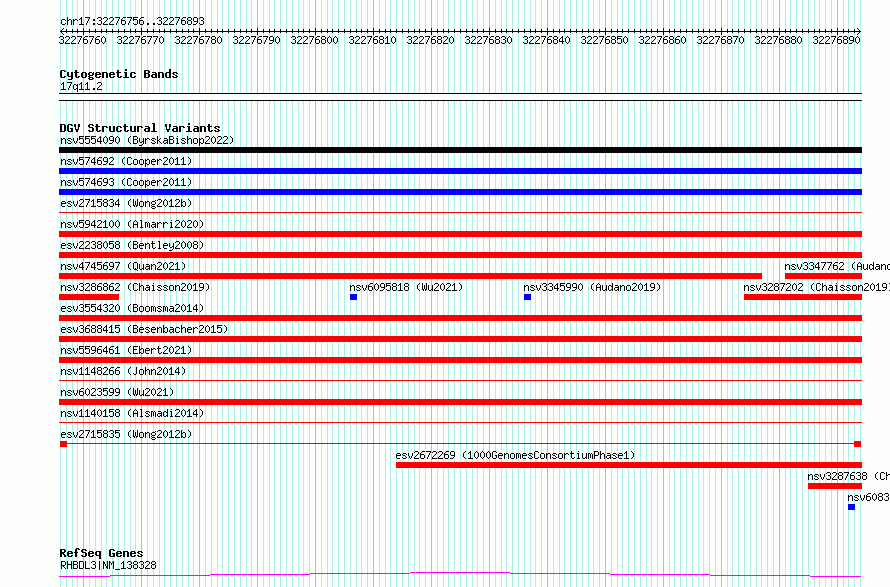Click the red bar under esv2672269
The height and width of the screenshot is (587, 890).
tap(629, 465)
